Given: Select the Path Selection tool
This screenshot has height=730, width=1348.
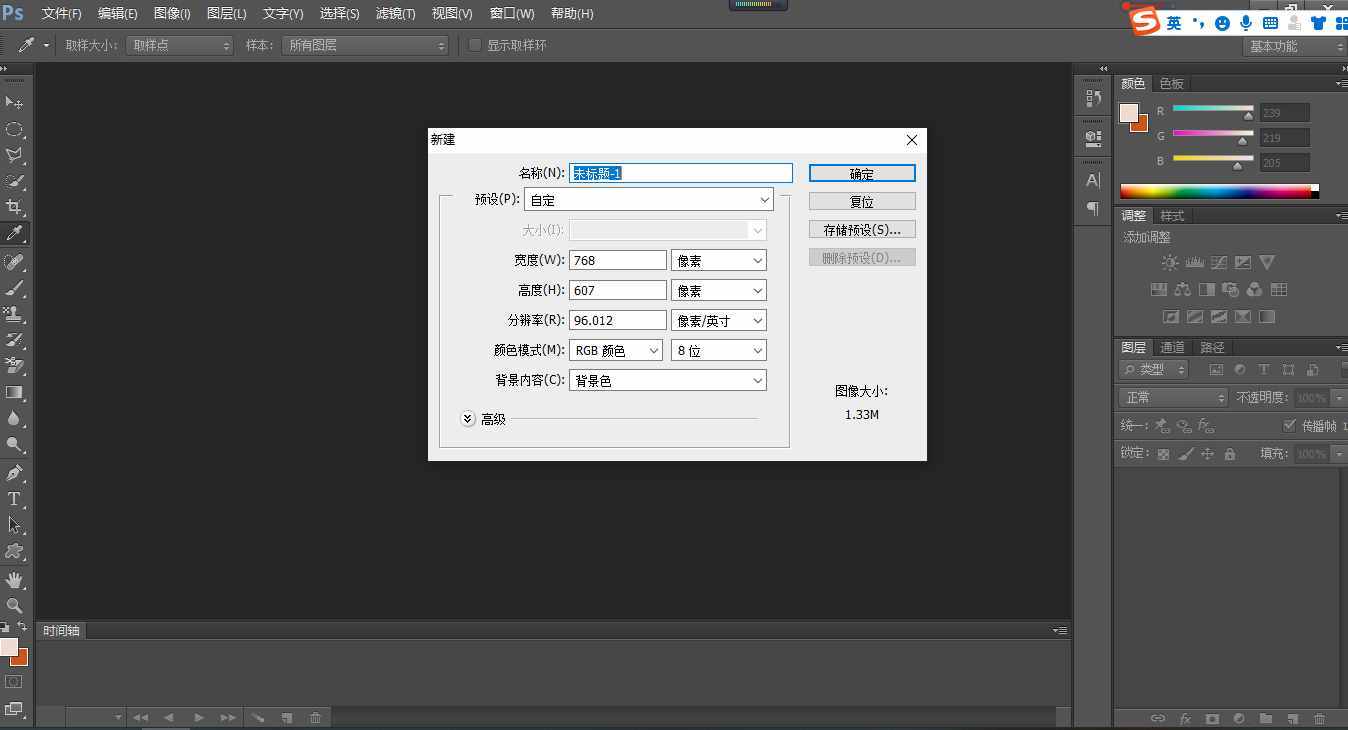Looking at the screenshot, I should click(x=14, y=525).
